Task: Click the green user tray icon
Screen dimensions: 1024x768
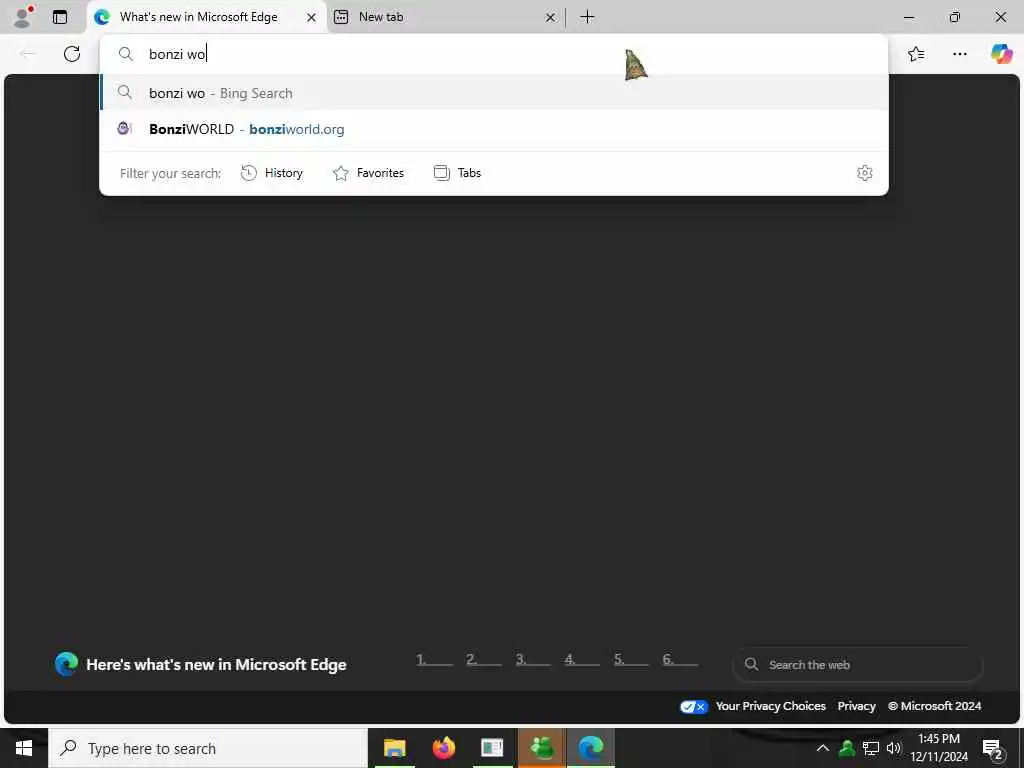Action: pyautogui.click(x=847, y=748)
